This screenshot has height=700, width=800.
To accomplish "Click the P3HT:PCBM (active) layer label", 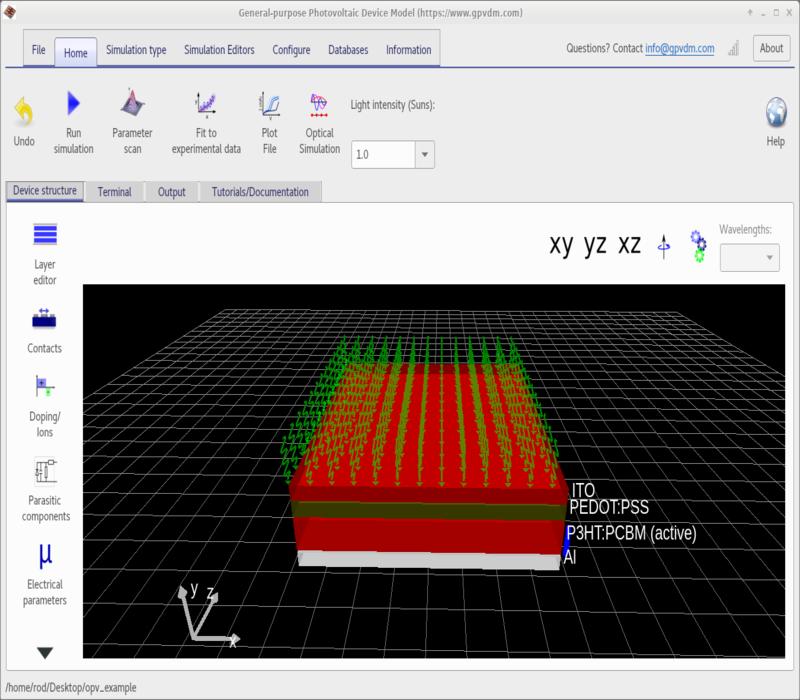I will 632,533.
